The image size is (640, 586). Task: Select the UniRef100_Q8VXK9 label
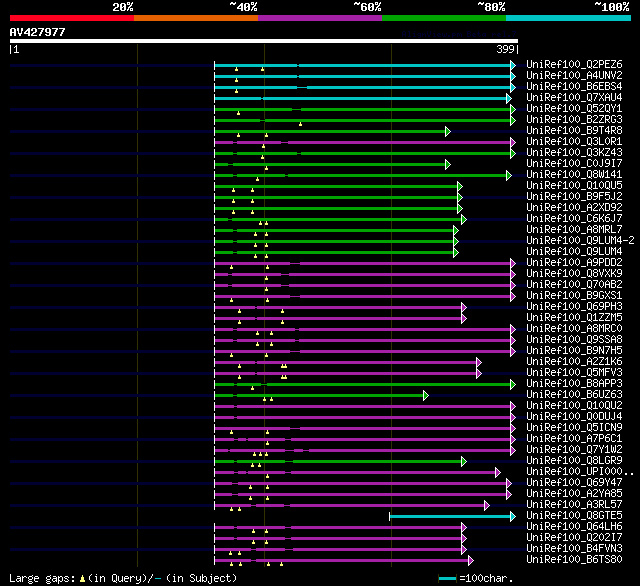pos(574,274)
